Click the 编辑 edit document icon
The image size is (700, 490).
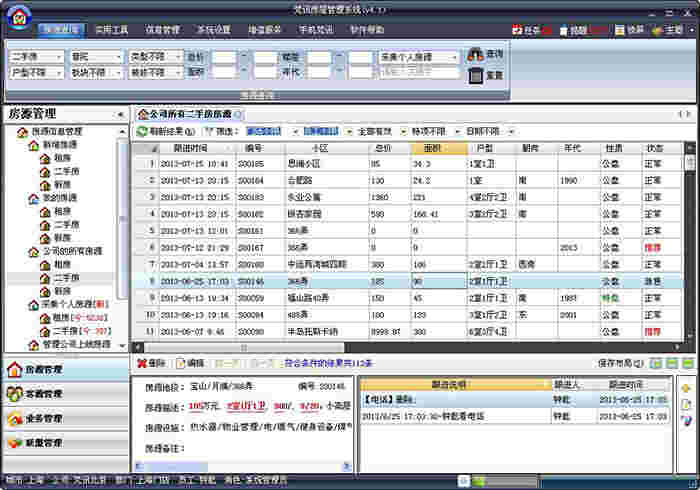point(180,363)
